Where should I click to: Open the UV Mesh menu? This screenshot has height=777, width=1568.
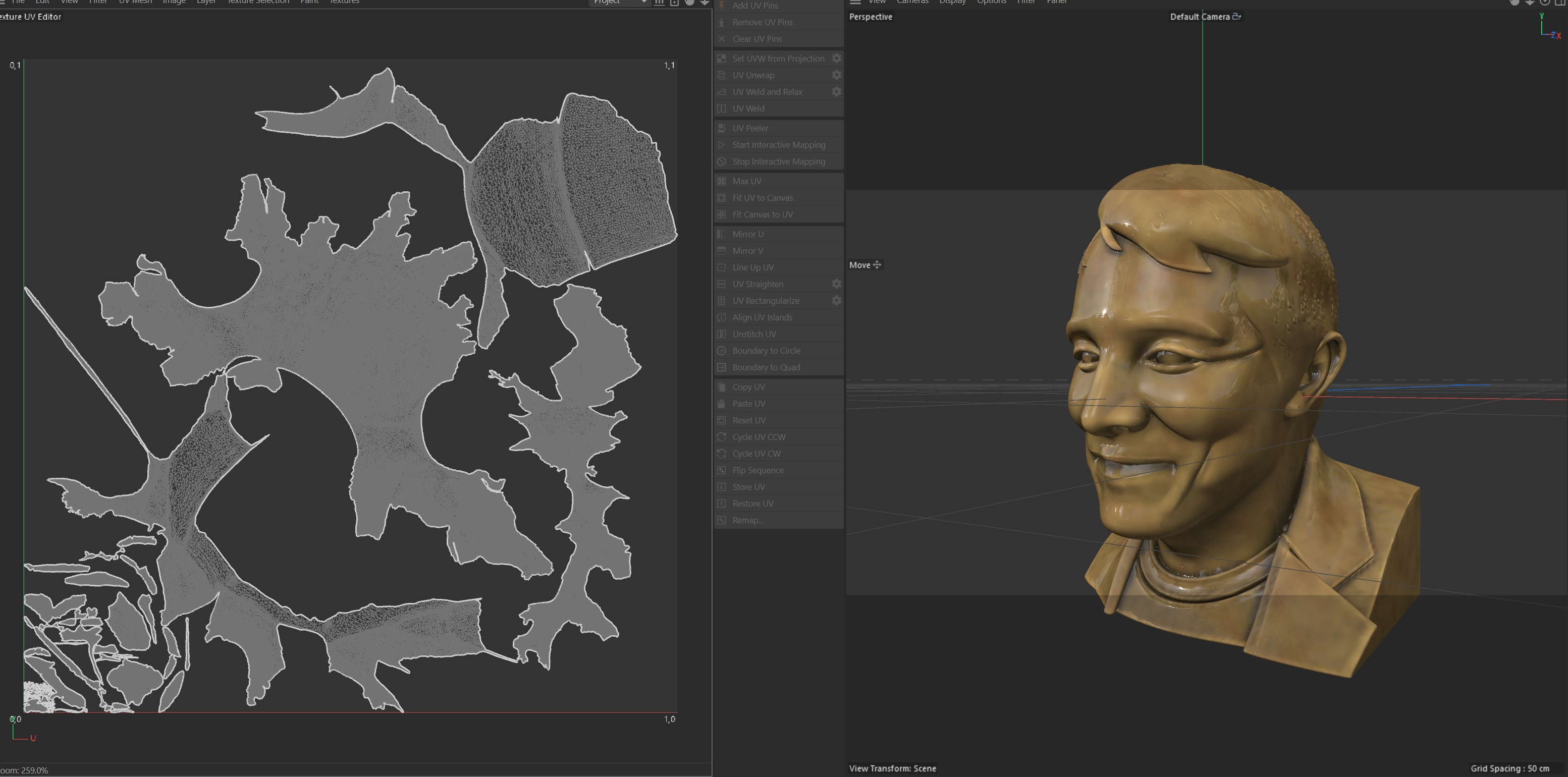click(135, 3)
